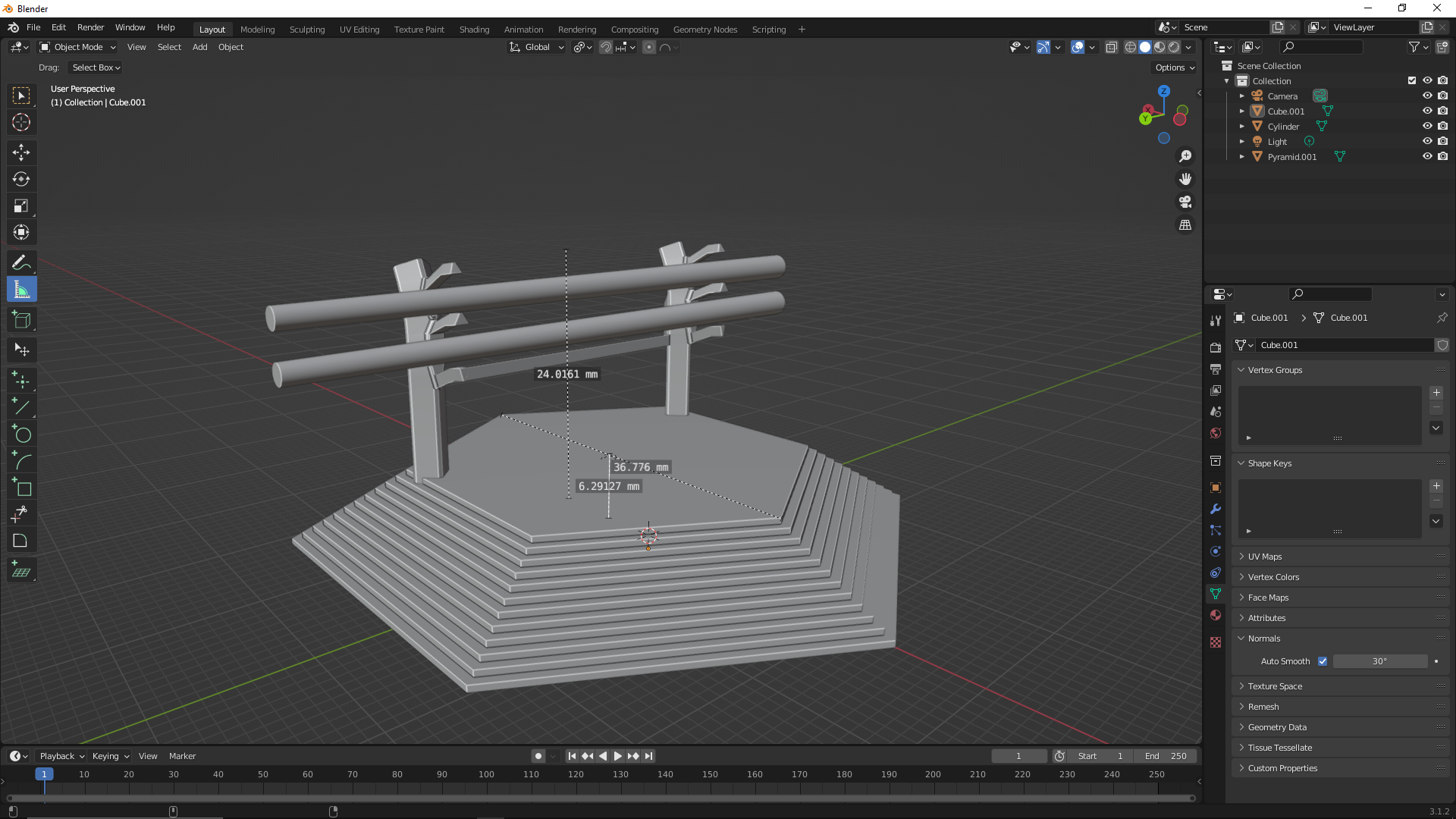Open the Material properties tab
This screenshot has height=819, width=1456.
pos(1216,615)
